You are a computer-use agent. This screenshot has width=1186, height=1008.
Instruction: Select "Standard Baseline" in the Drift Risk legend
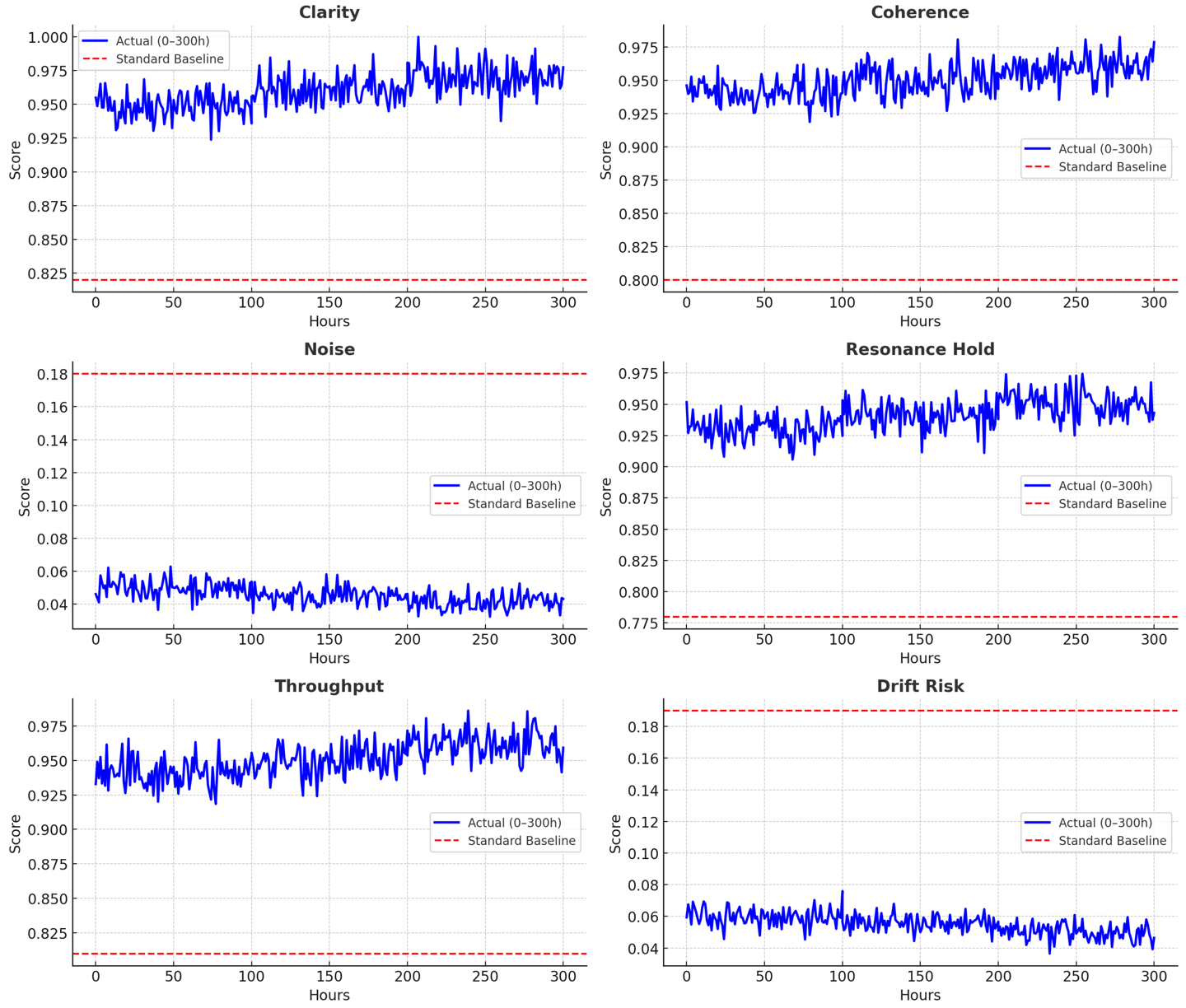pos(1113,841)
